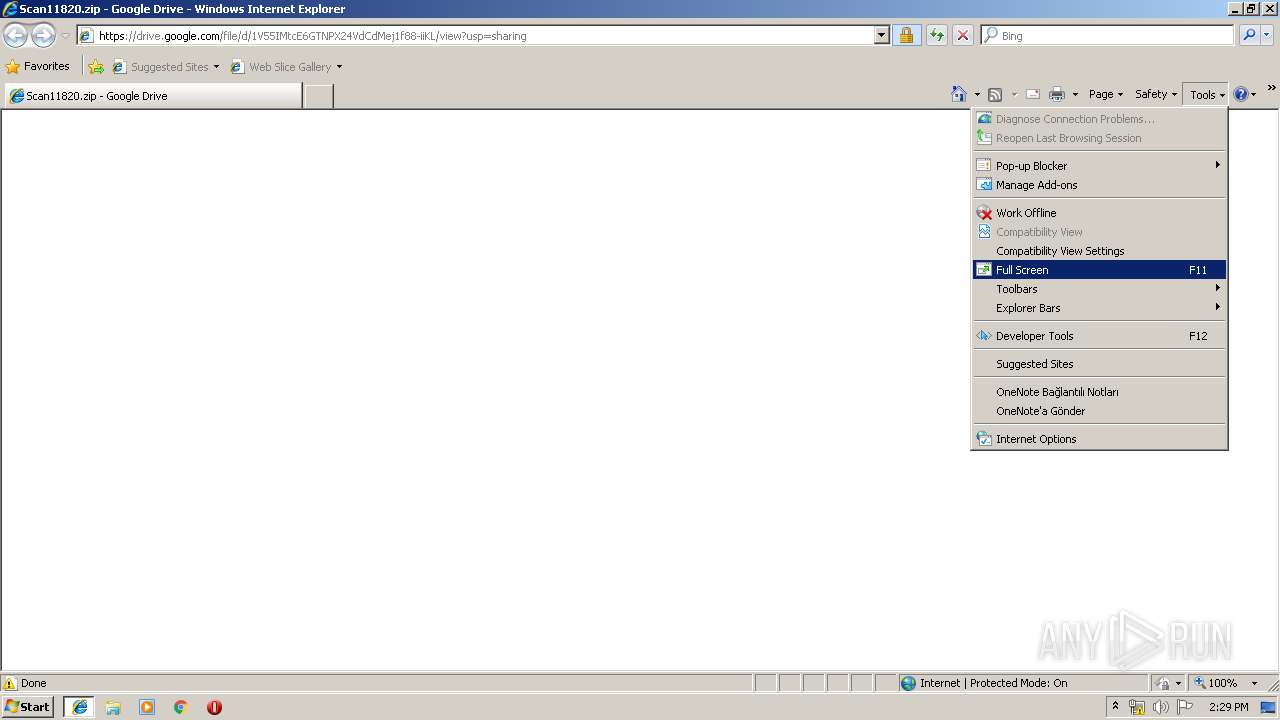Click the status bar warning icon

pos(10,683)
